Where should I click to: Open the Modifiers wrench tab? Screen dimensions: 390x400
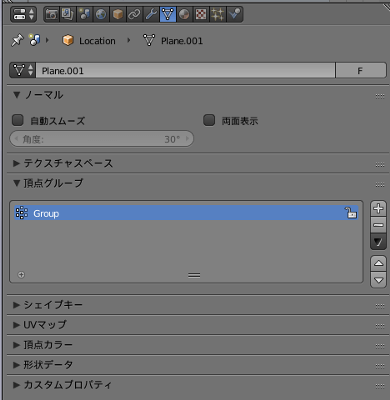(151, 14)
